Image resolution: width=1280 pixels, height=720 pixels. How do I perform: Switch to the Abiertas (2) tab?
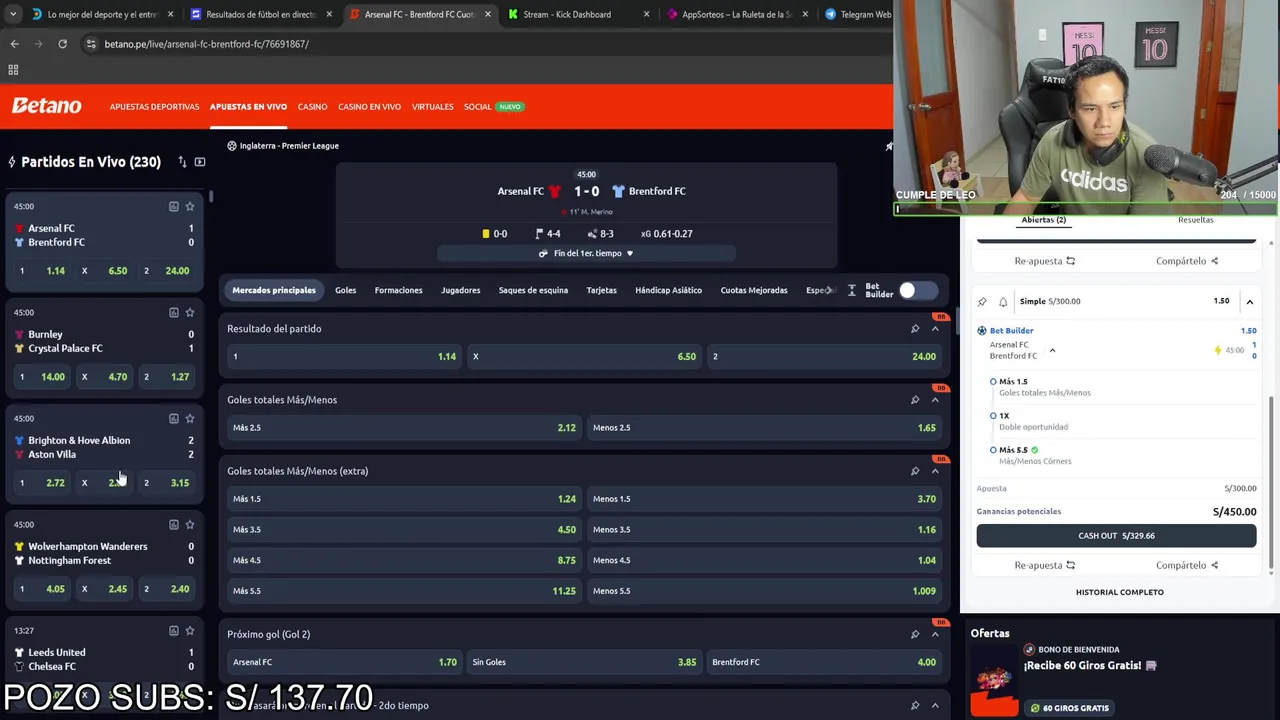coord(1043,220)
